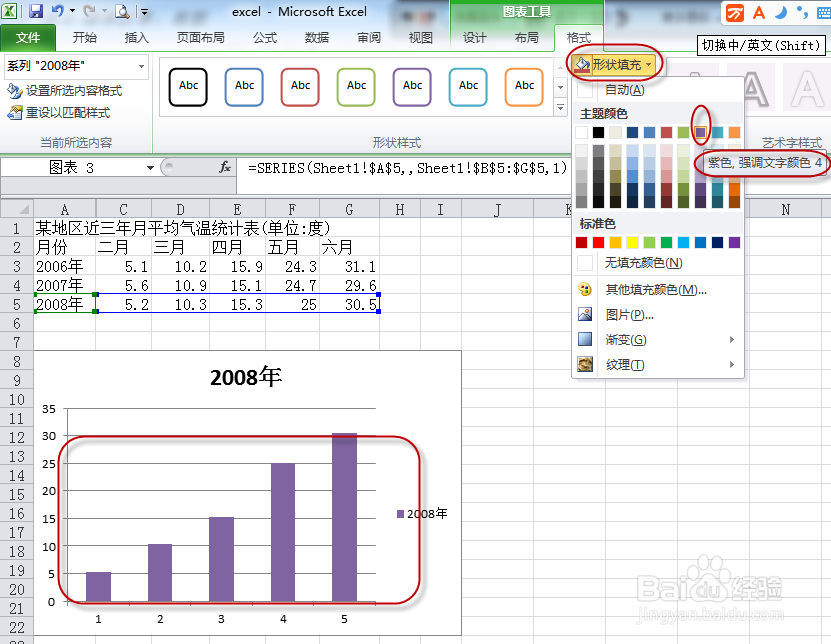Switch to the 视图 tab
831x644 pixels.
[420, 38]
